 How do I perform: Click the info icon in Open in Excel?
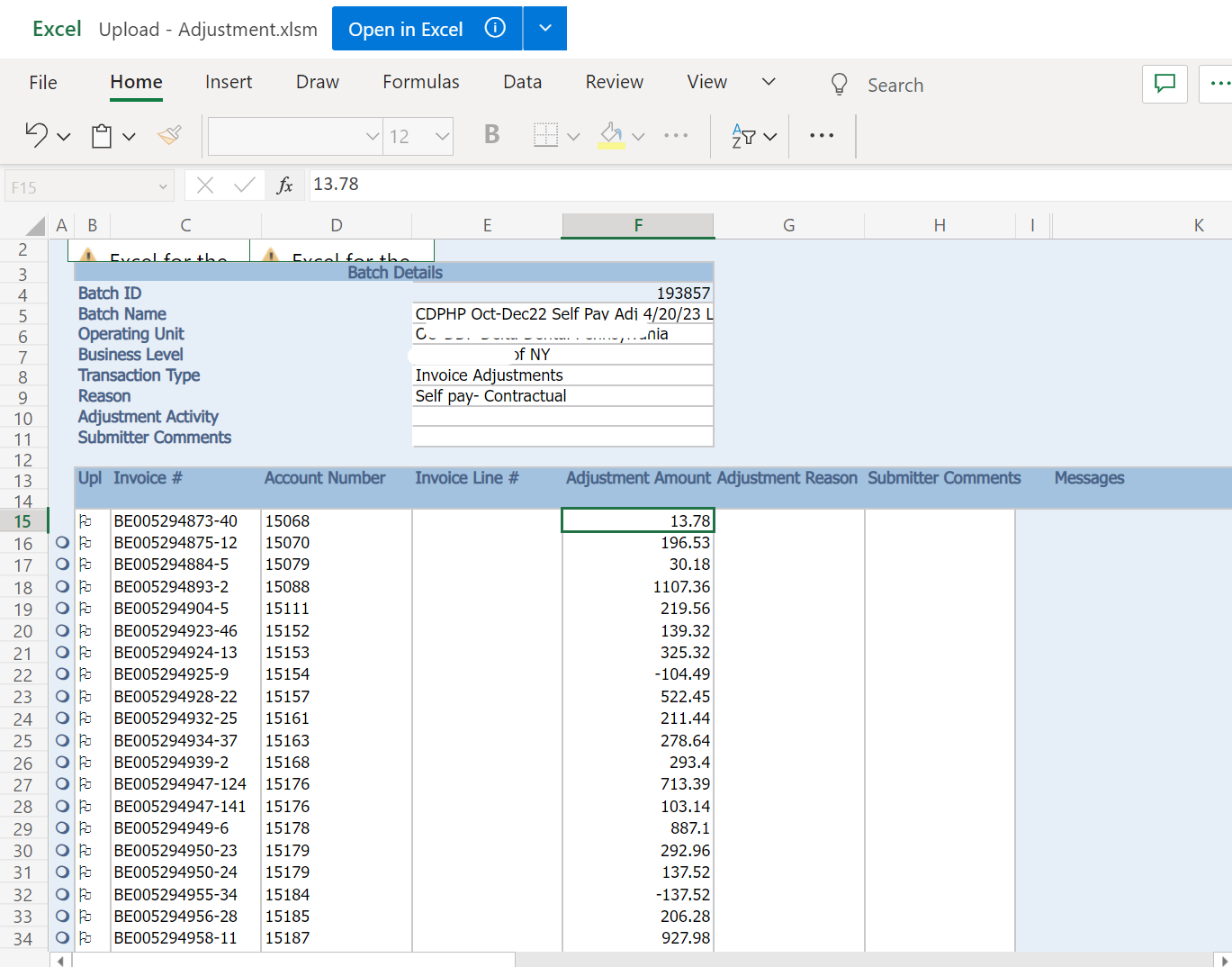[495, 28]
